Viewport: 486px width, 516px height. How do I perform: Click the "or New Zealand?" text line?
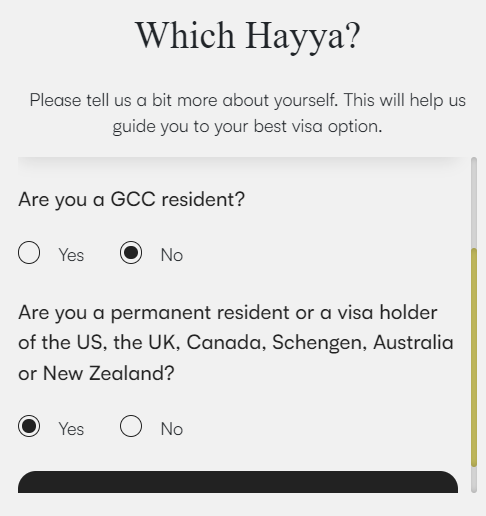(x=96, y=373)
